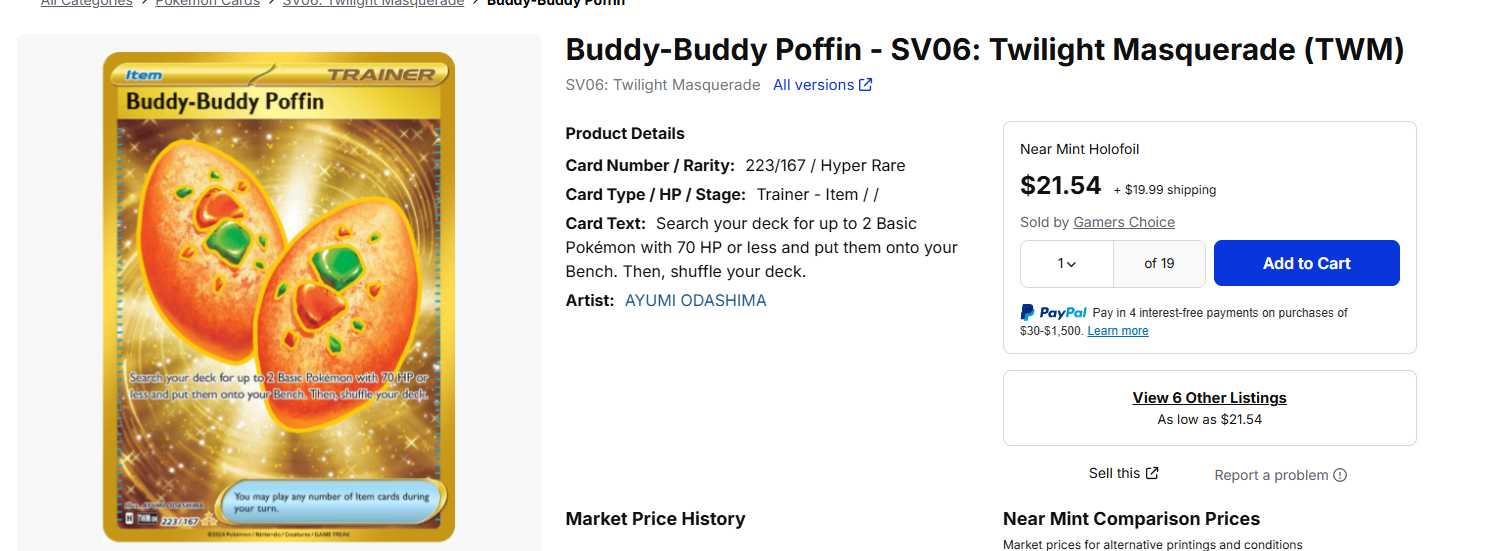Open the All versions link
Viewport: 1508px width, 551px height.
tap(813, 85)
